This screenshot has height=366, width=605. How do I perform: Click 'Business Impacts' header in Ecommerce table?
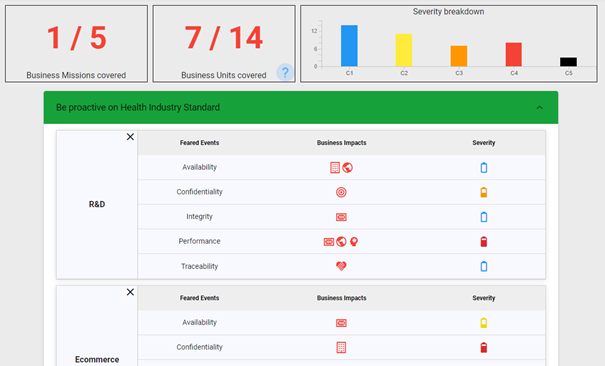341,298
